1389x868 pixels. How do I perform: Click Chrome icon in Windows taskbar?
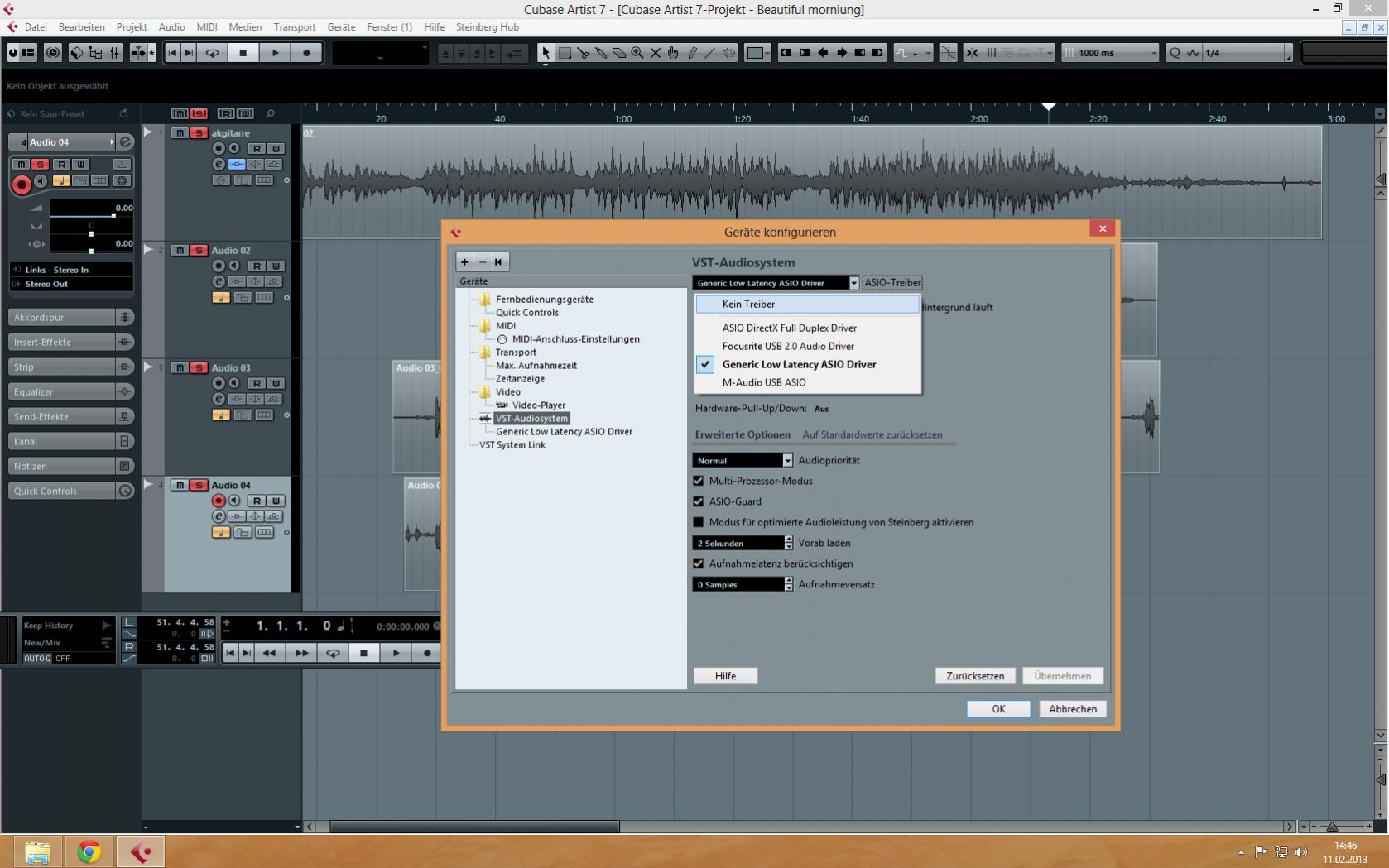(89, 851)
